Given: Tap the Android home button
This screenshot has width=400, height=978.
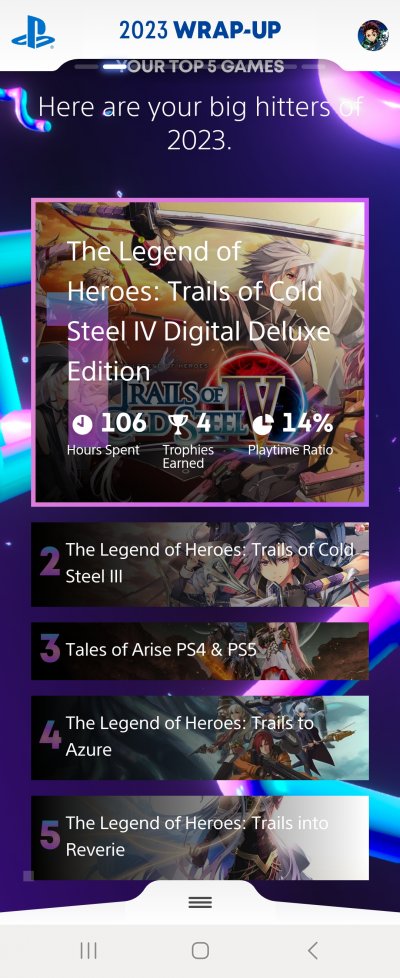Looking at the screenshot, I should point(200,951).
